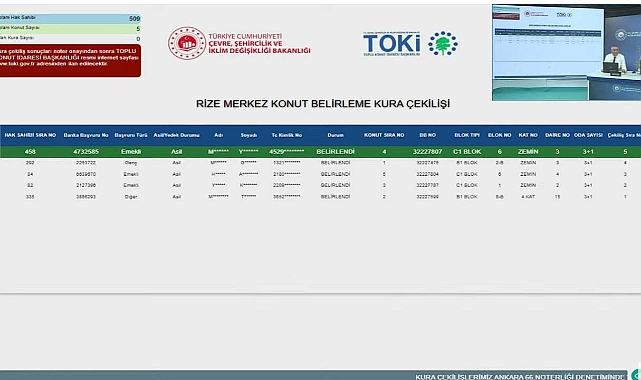The width and height of the screenshot is (641, 380).
Task: Click the 'Diğer' application type cell
Action: tap(130, 197)
